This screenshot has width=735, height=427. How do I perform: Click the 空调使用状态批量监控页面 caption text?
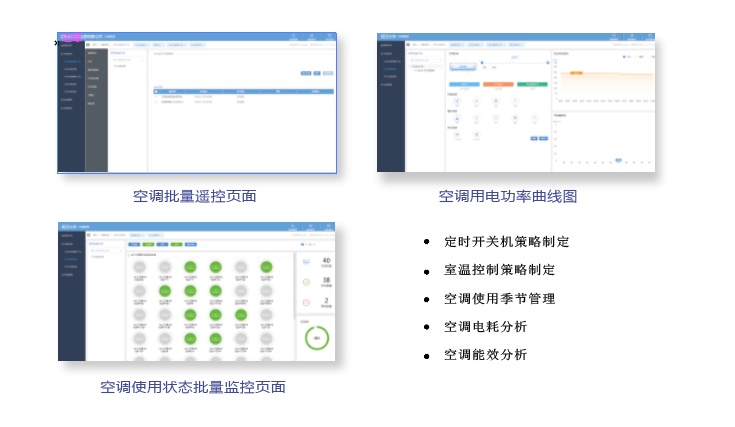pyautogui.click(x=193, y=386)
